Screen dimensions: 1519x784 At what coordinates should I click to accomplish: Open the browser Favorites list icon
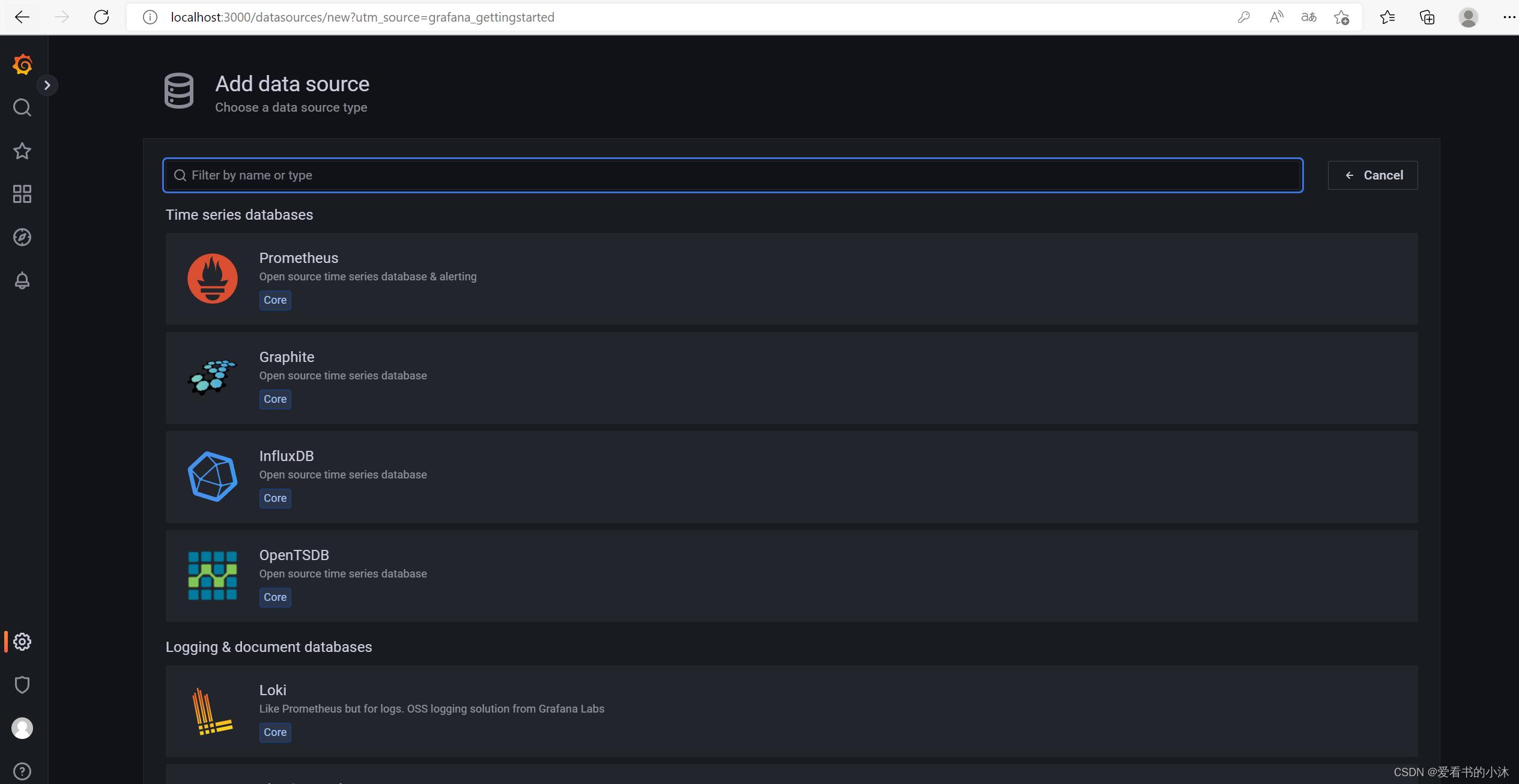point(1387,17)
